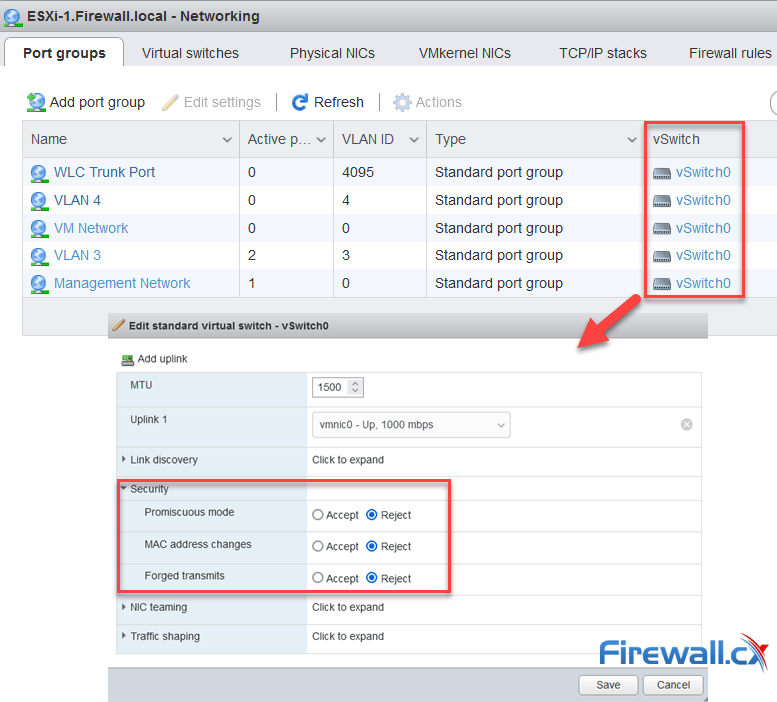Open the Management Network link
The width and height of the screenshot is (777, 702).
pyautogui.click(x=122, y=283)
